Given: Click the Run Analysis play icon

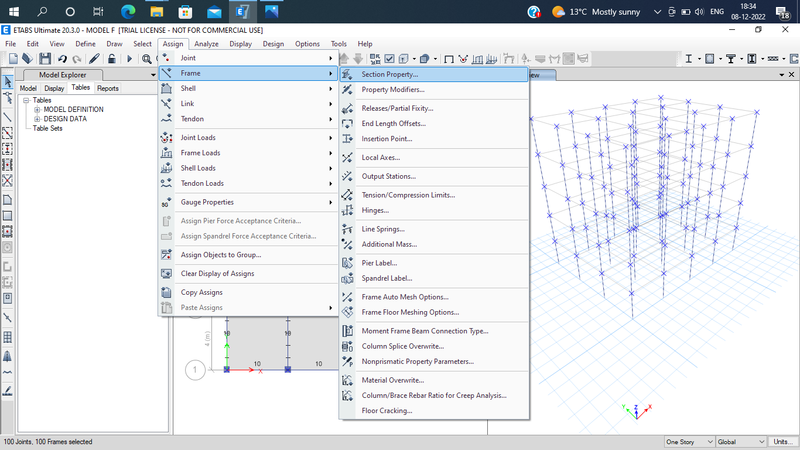Looking at the screenshot, I should click(x=129, y=59).
